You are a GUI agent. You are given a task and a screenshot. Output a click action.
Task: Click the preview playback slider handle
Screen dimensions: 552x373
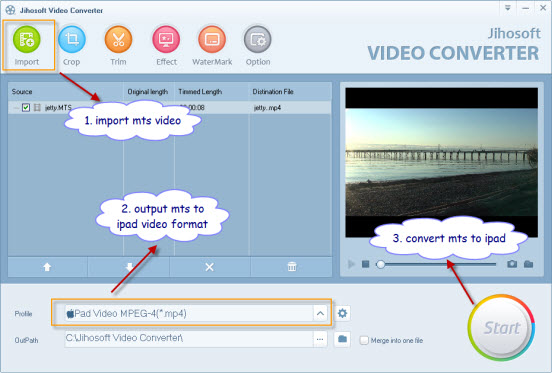click(x=381, y=264)
